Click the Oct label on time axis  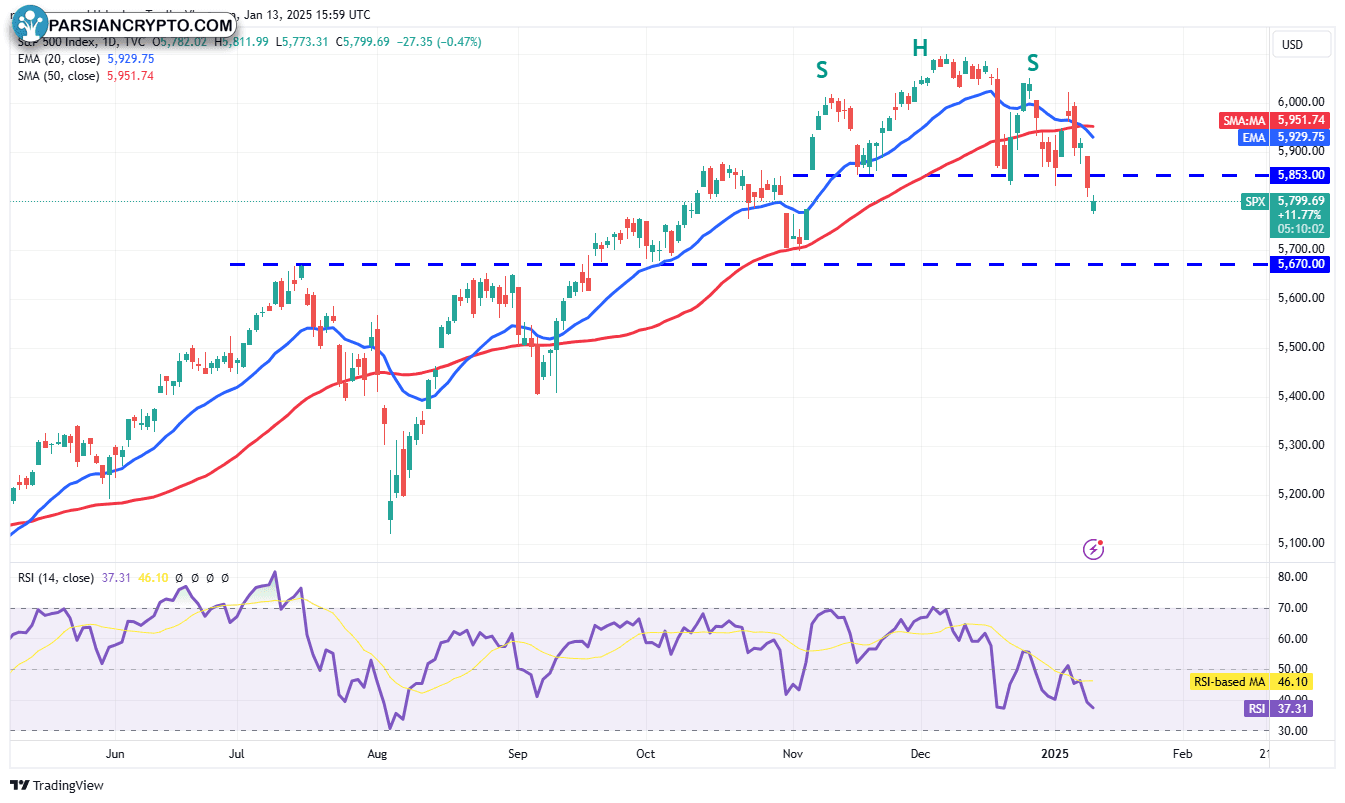645,753
